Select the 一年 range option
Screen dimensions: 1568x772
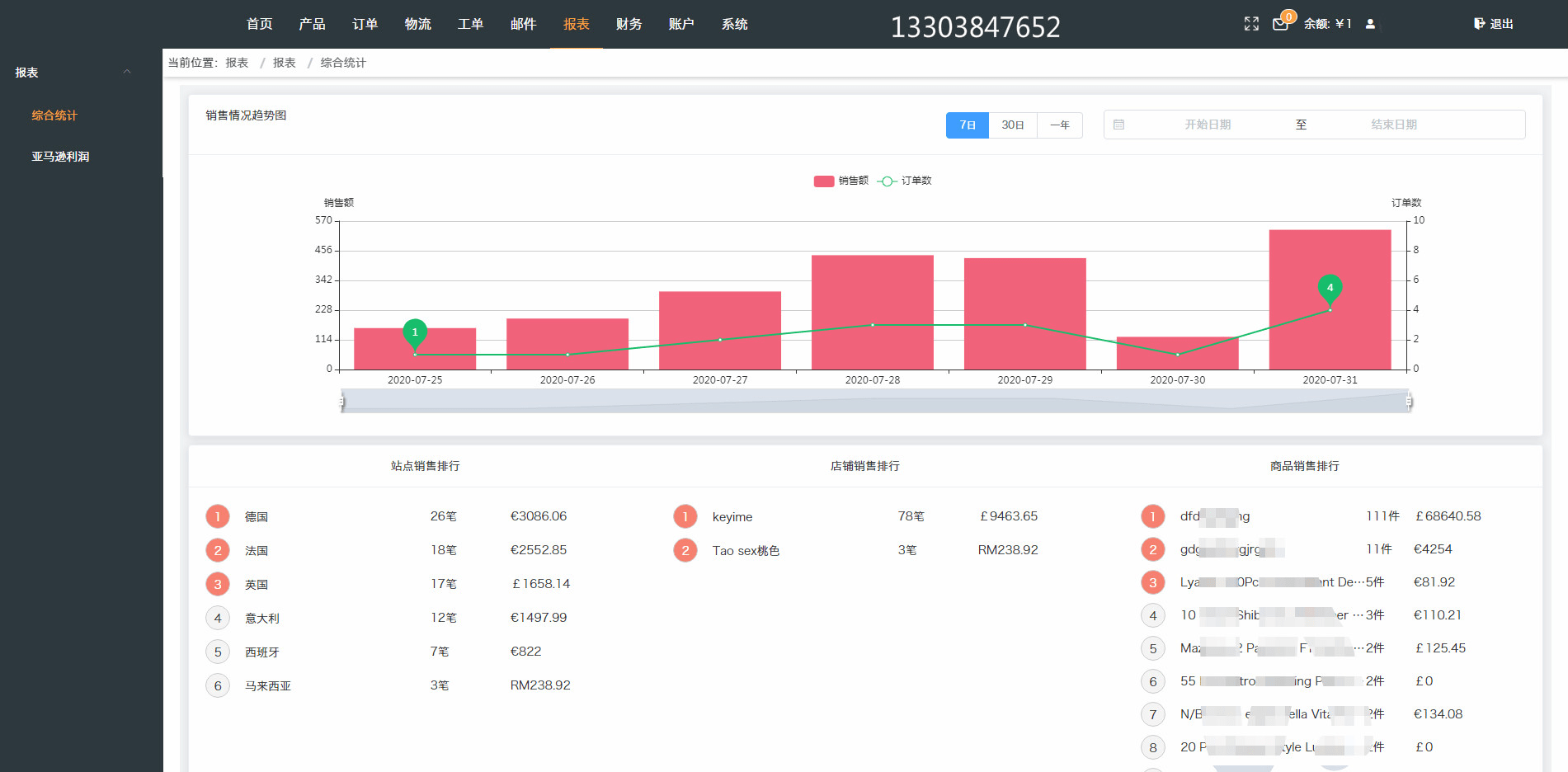[x=1059, y=125]
